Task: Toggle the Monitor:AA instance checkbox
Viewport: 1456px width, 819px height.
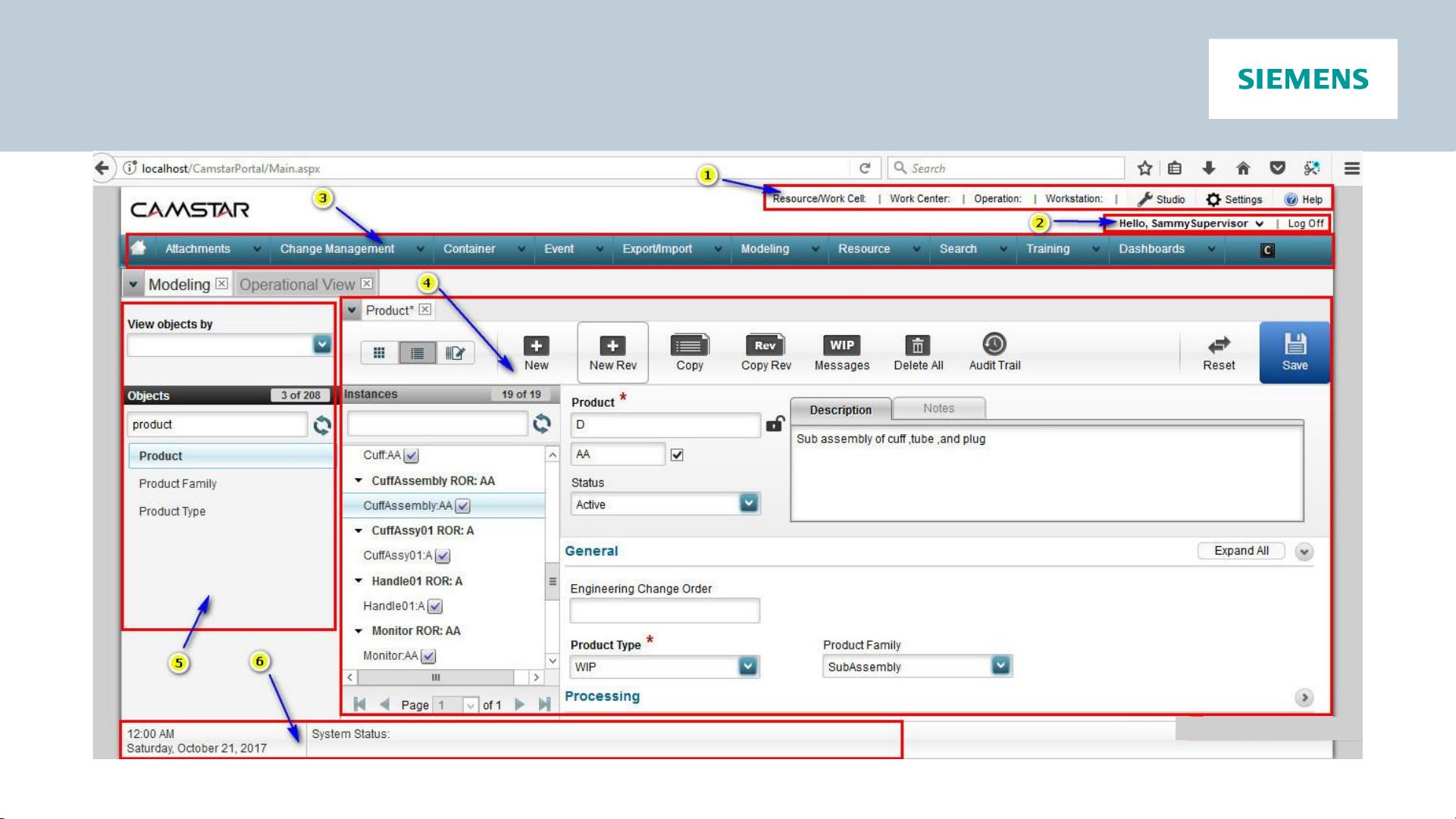Action: [x=428, y=656]
